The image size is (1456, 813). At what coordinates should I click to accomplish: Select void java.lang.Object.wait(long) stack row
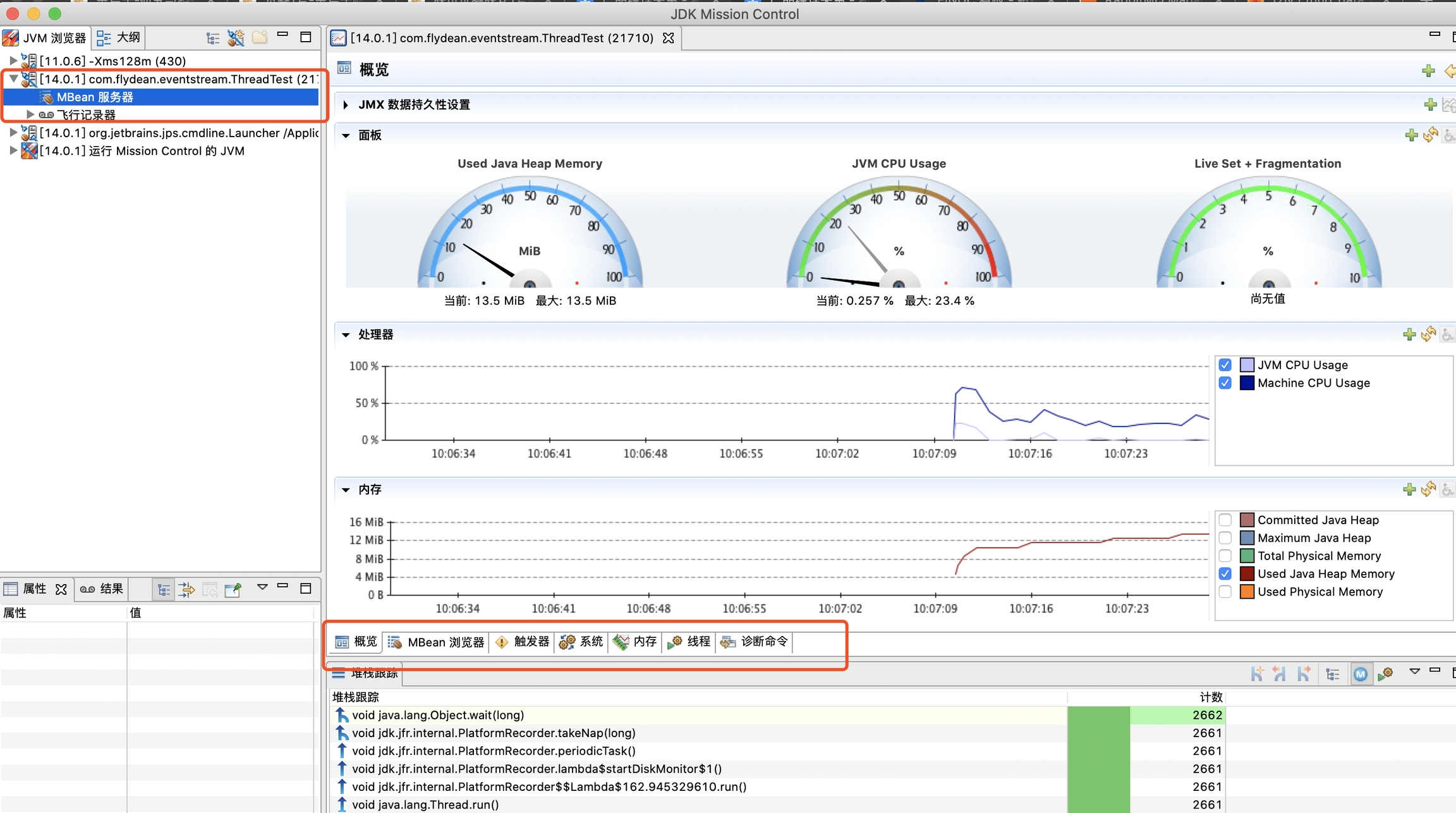437,715
